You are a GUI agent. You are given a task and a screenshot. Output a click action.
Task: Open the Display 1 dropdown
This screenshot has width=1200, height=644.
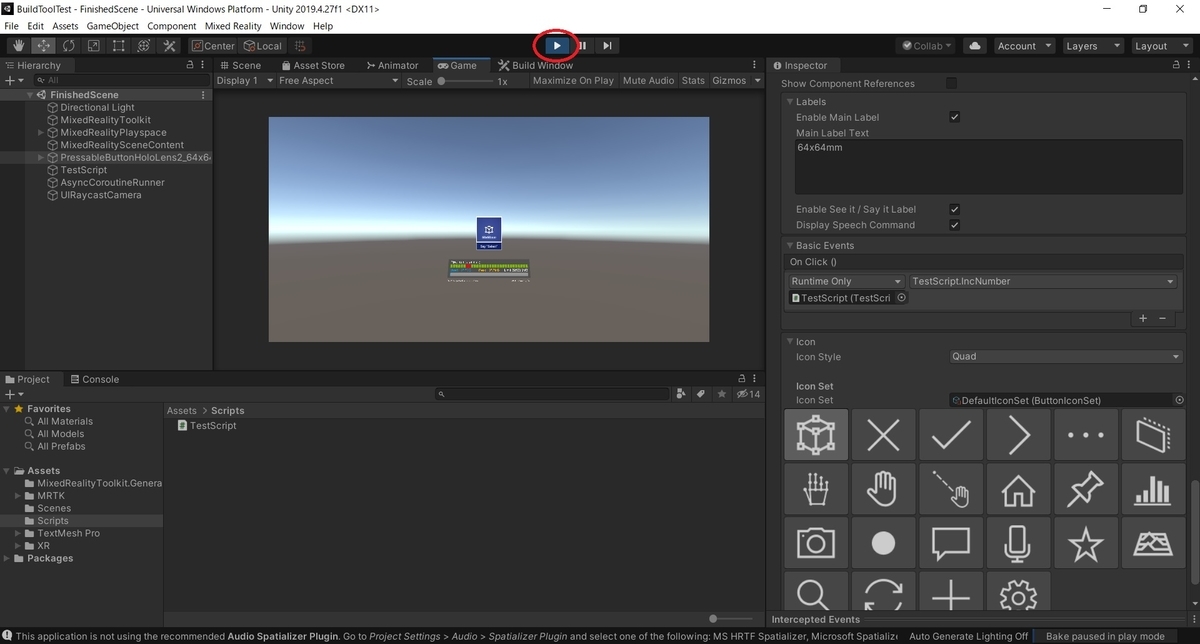point(245,80)
